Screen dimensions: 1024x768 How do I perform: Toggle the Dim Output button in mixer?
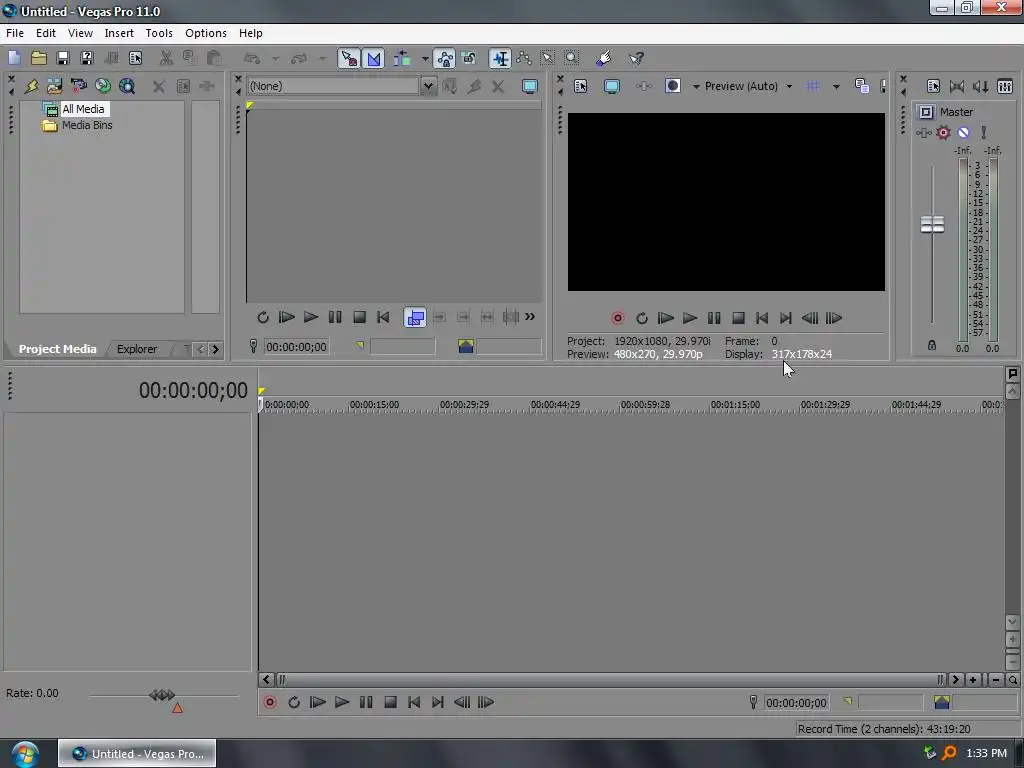[x=981, y=86]
